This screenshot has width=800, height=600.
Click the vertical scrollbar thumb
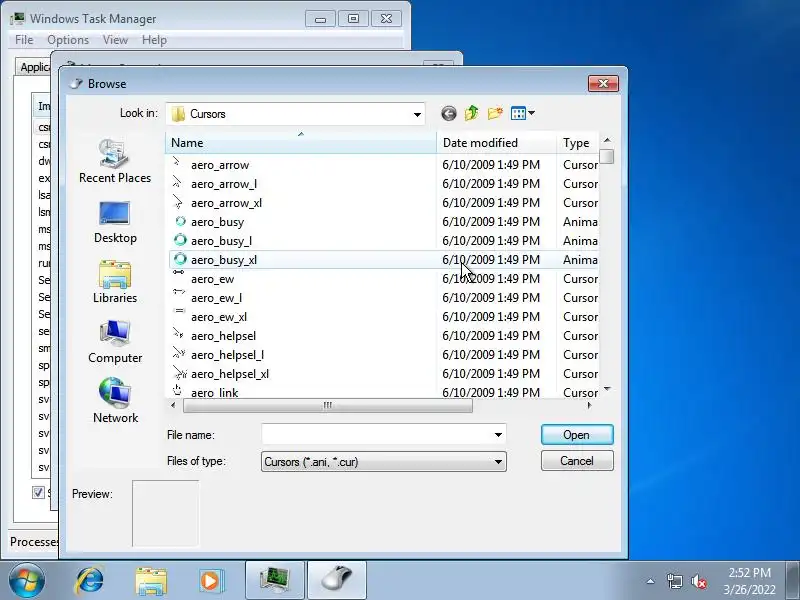point(607,156)
